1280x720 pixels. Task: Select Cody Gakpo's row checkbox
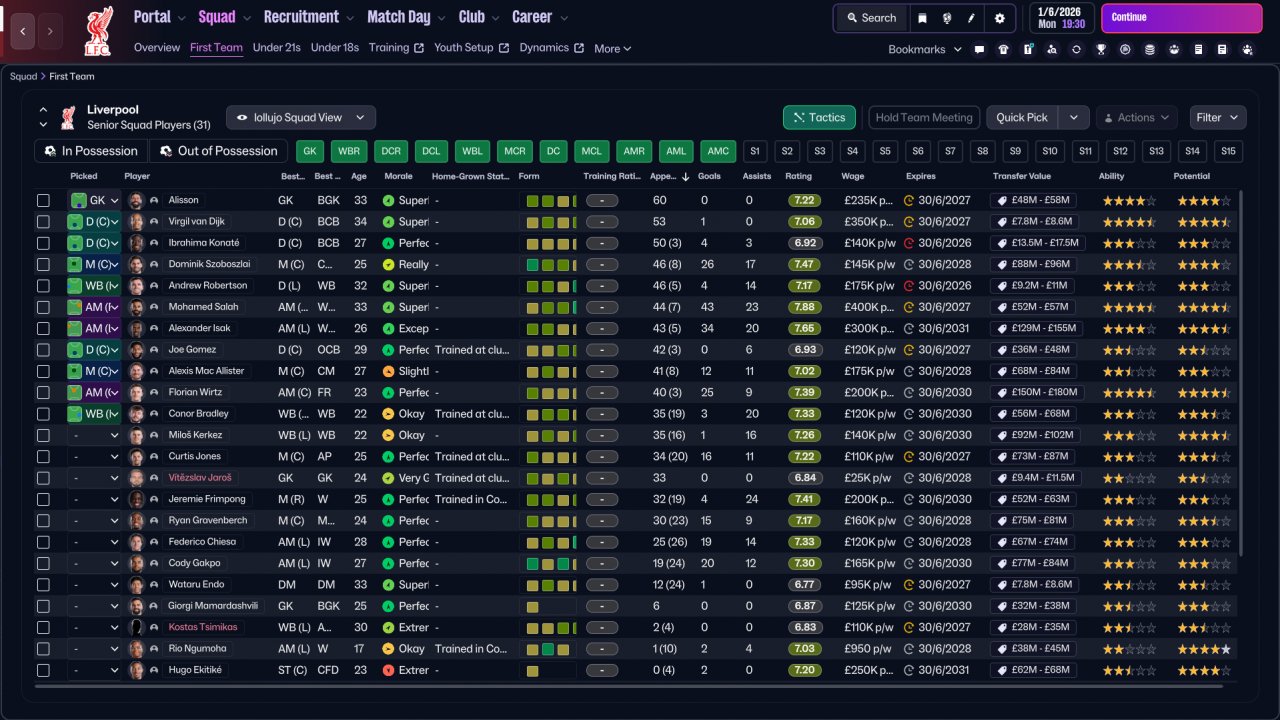(x=43, y=563)
